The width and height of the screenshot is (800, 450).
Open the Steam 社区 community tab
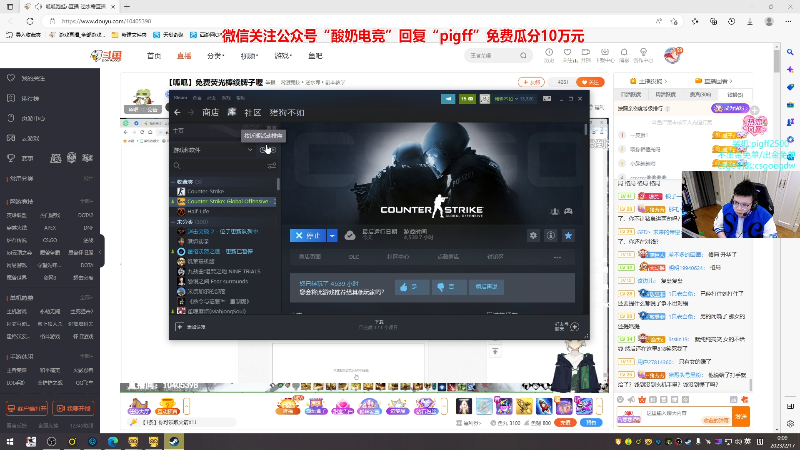click(x=253, y=112)
